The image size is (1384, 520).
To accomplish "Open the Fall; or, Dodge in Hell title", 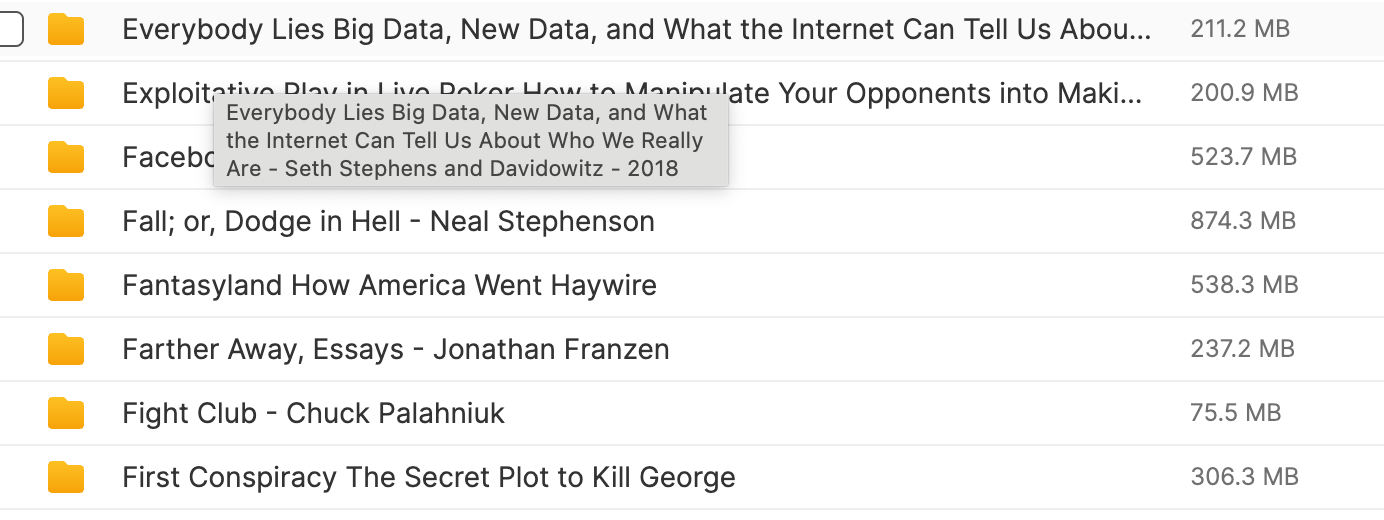I will (x=388, y=221).
